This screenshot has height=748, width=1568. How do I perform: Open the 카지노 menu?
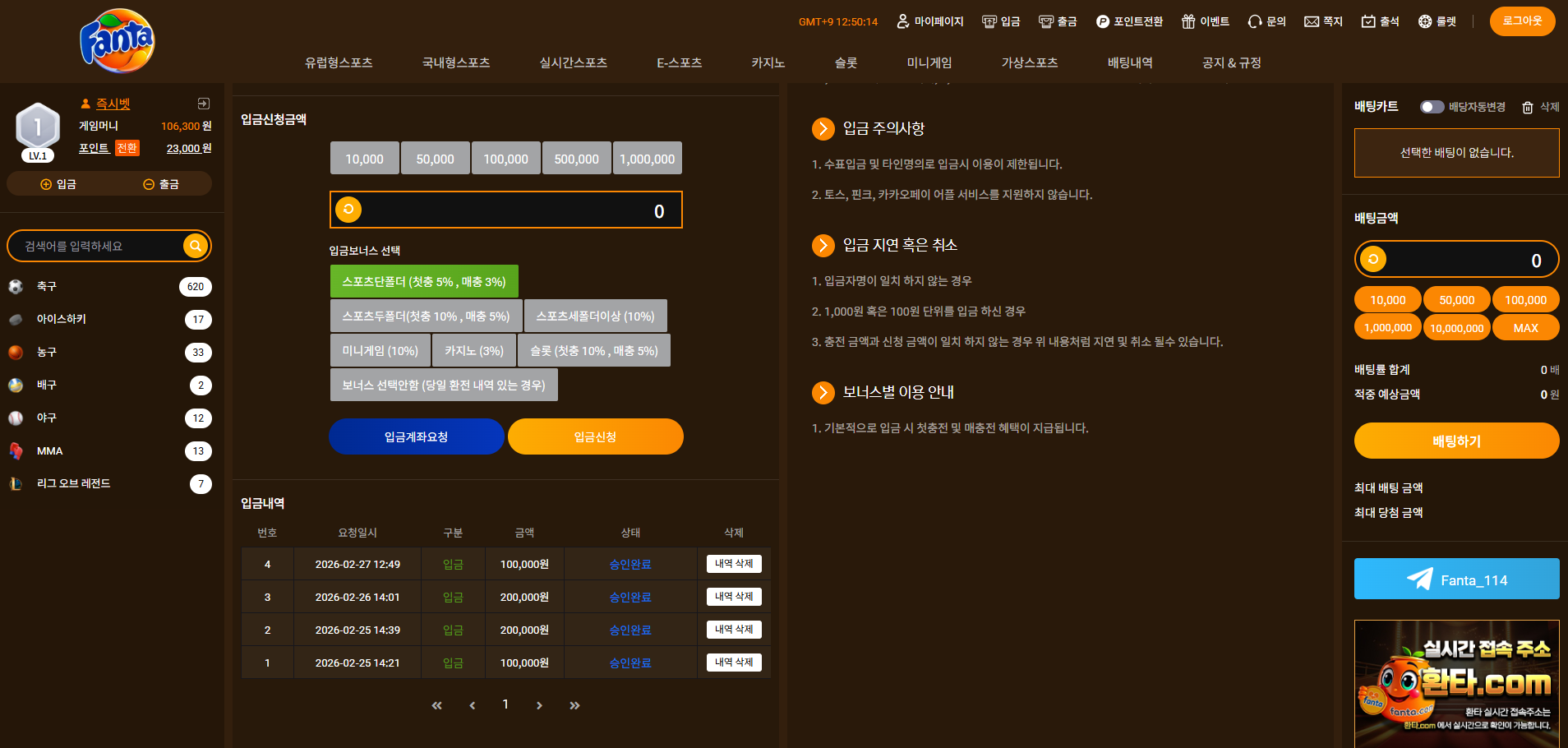pyautogui.click(x=768, y=62)
